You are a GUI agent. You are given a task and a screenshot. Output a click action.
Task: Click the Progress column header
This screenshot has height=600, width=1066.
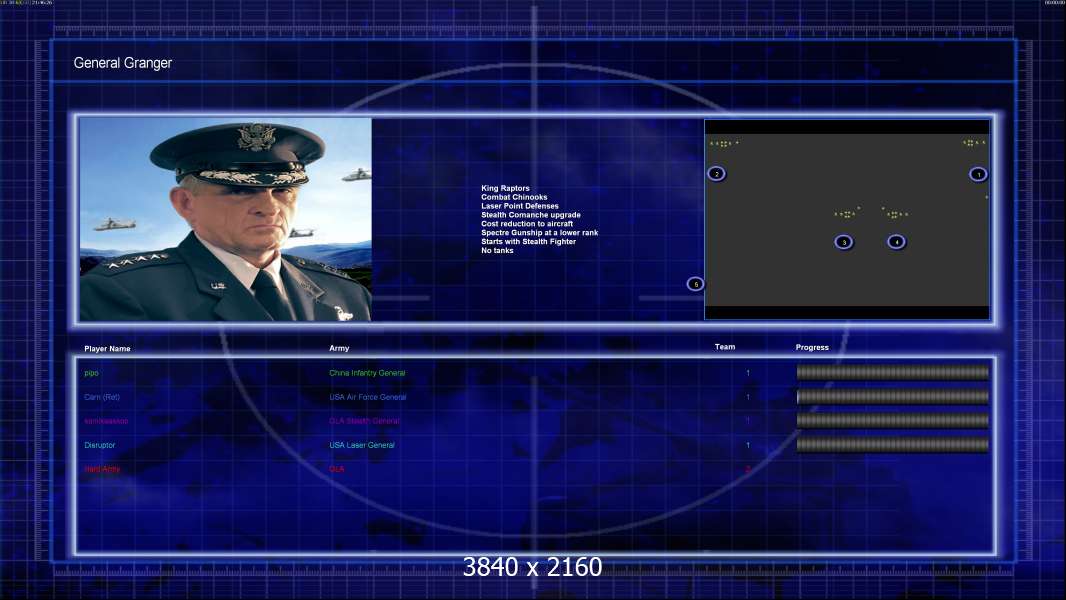(x=812, y=347)
